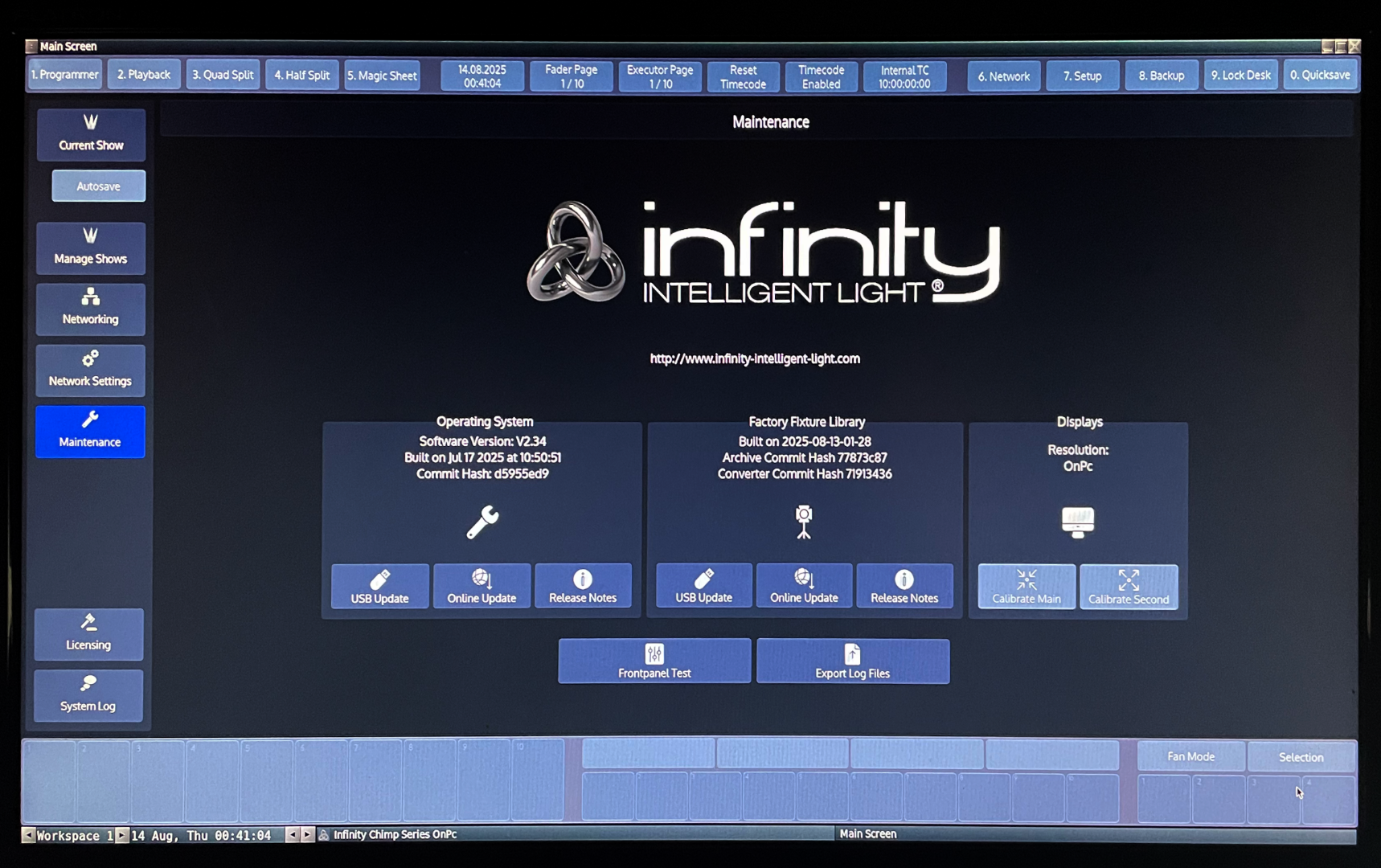Click Resolution: OnPc text

[x=1078, y=457]
